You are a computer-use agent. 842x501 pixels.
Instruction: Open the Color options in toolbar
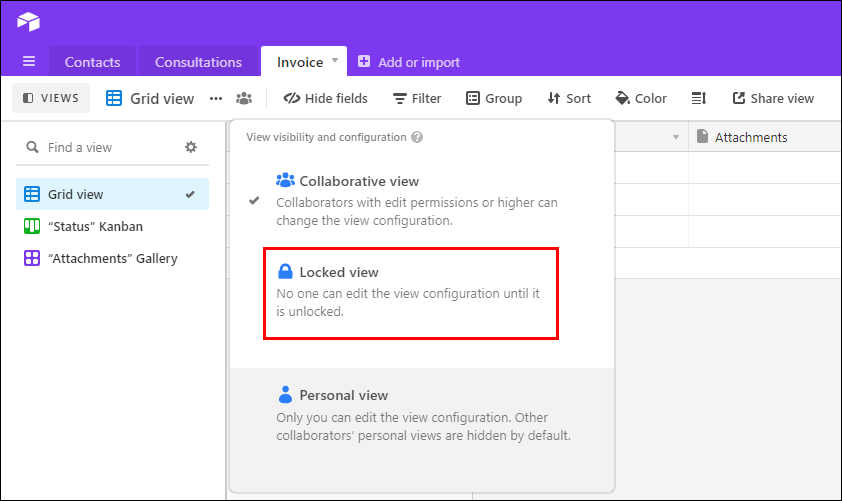pos(641,98)
